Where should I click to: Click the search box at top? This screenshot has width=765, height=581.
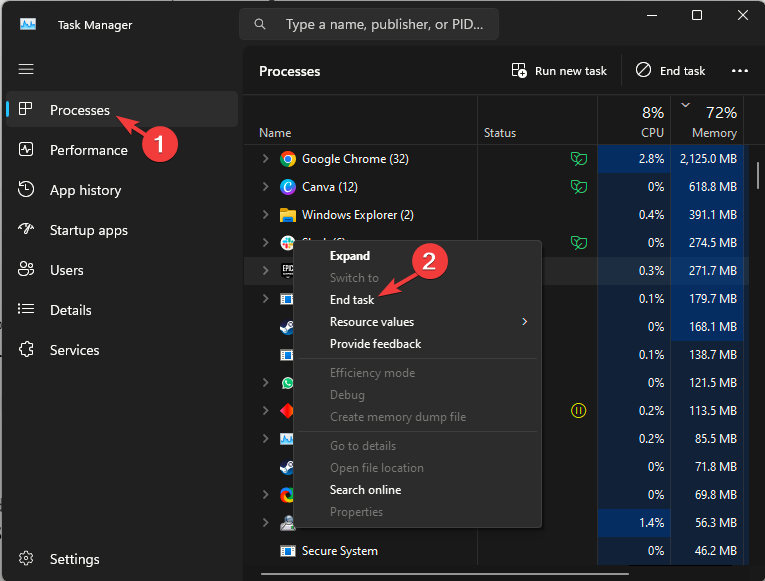369,24
